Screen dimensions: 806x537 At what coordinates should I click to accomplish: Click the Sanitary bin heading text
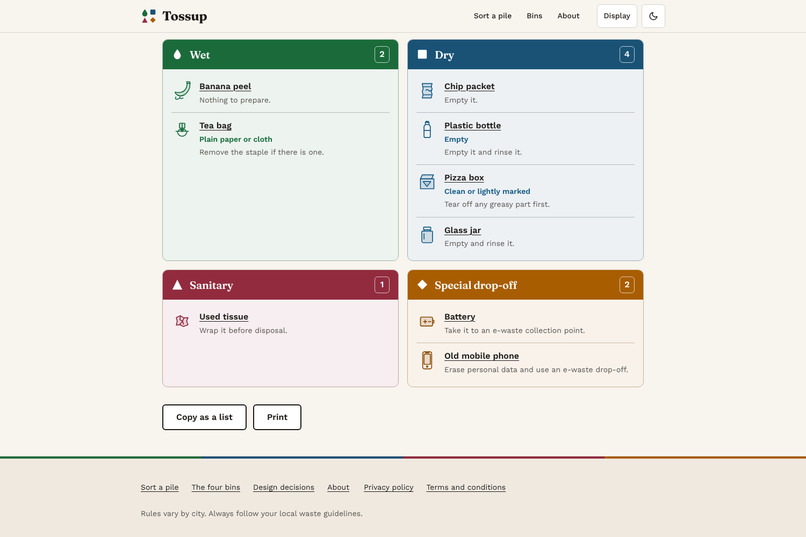click(211, 285)
